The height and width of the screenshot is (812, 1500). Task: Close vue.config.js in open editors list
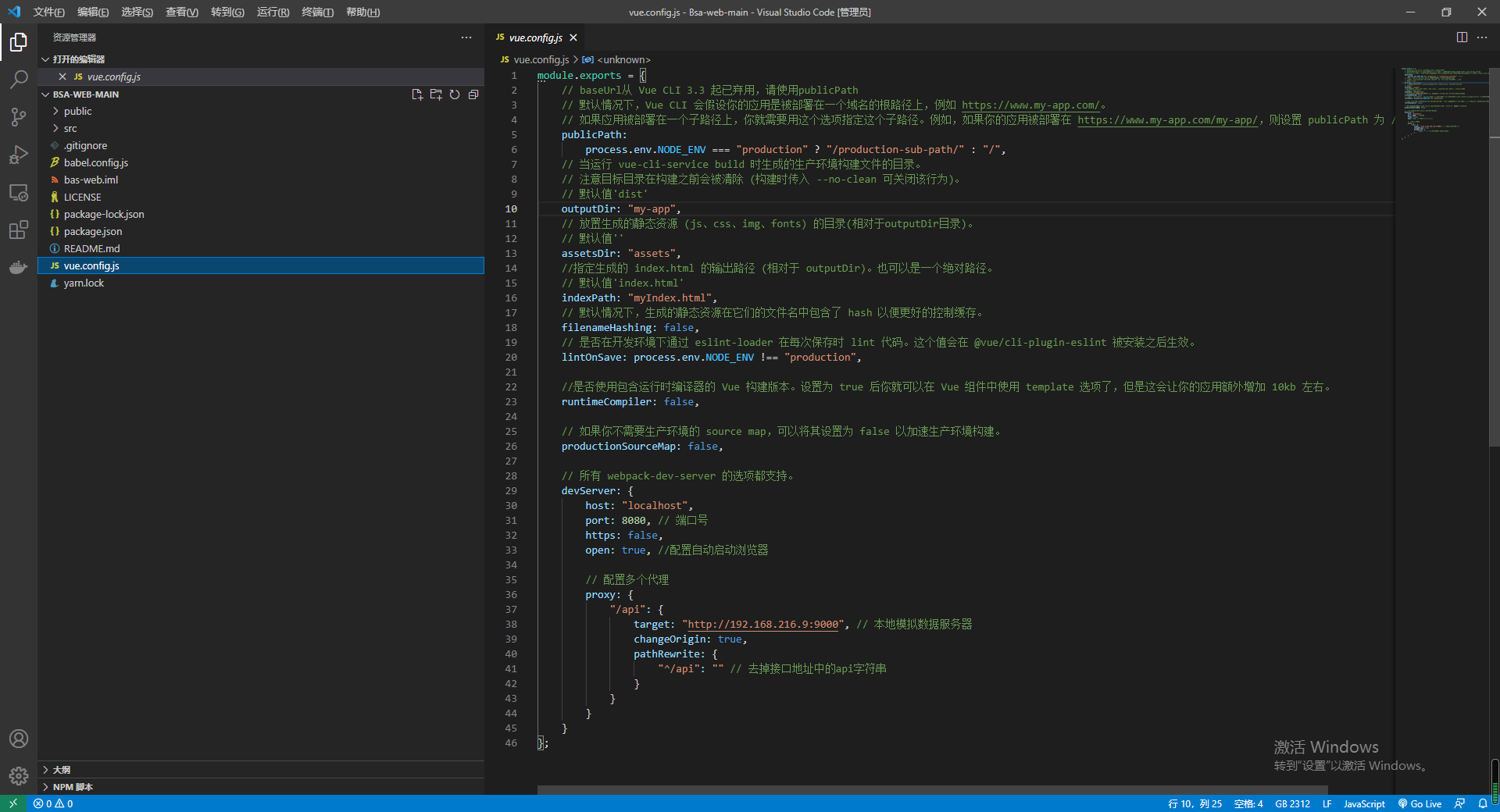(x=62, y=77)
